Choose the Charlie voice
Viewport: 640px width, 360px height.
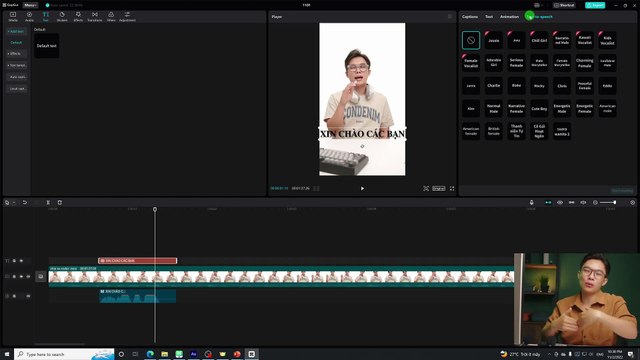click(494, 86)
